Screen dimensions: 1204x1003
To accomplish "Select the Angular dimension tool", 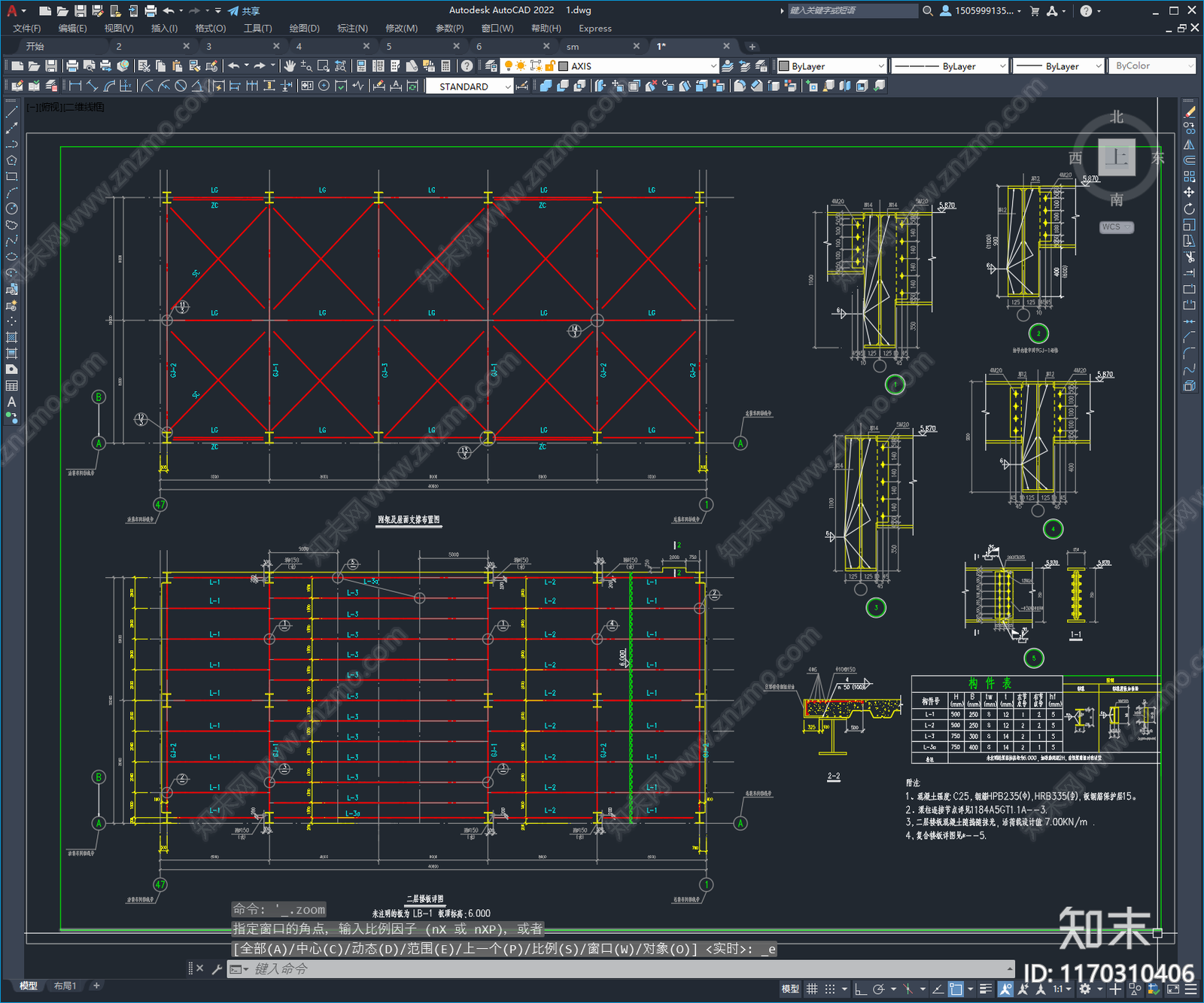I will pyautogui.click(x=197, y=87).
